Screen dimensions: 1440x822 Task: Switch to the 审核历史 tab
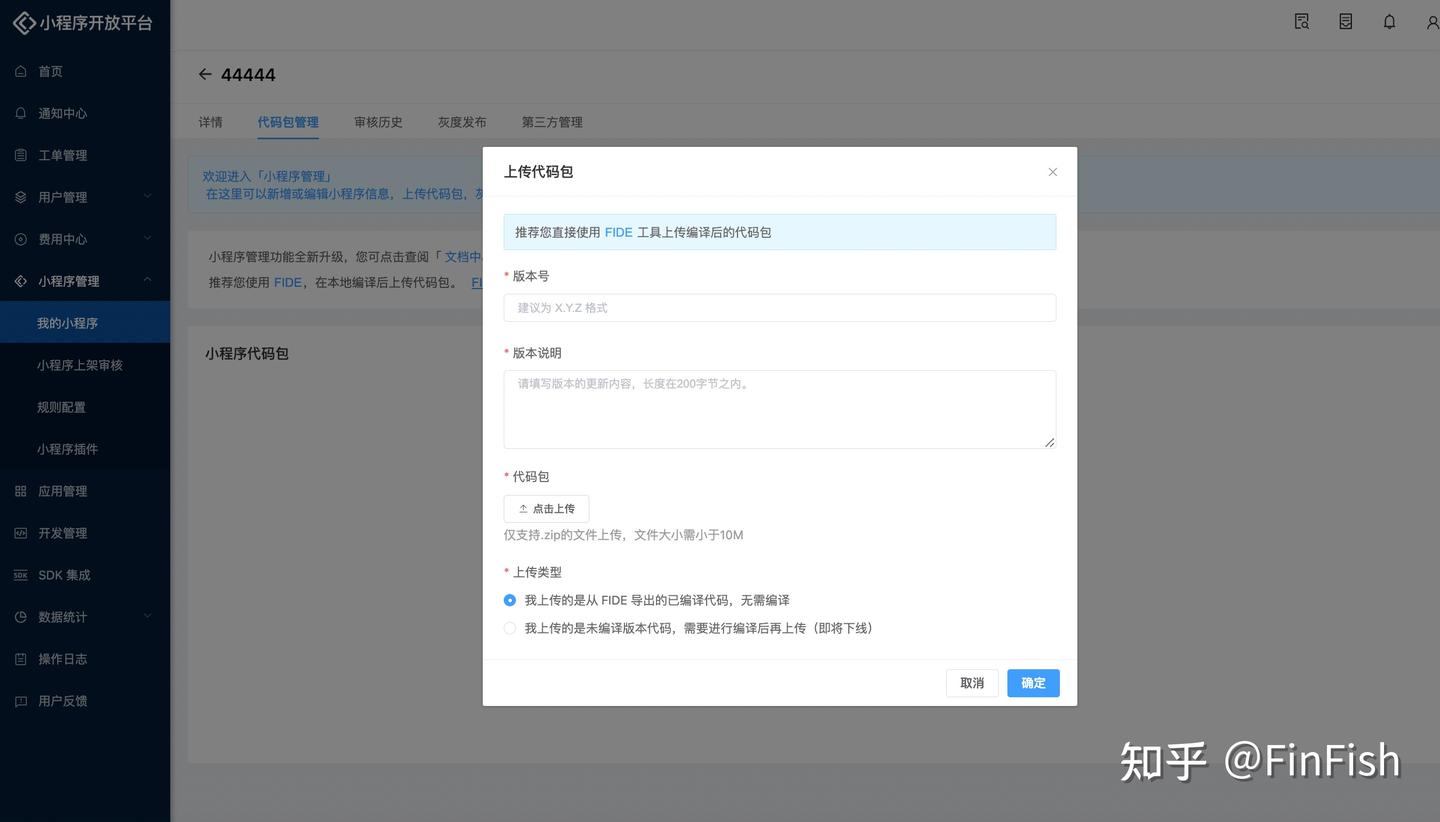click(378, 122)
